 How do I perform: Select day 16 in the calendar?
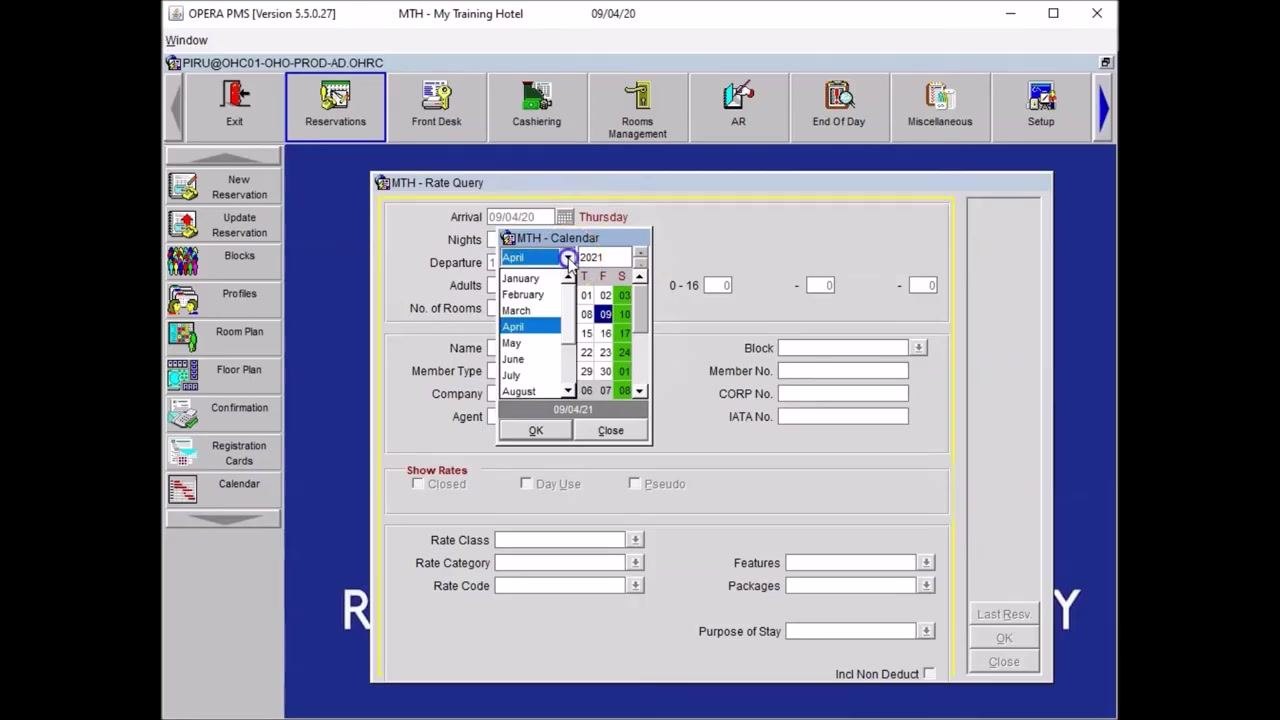tap(605, 333)
